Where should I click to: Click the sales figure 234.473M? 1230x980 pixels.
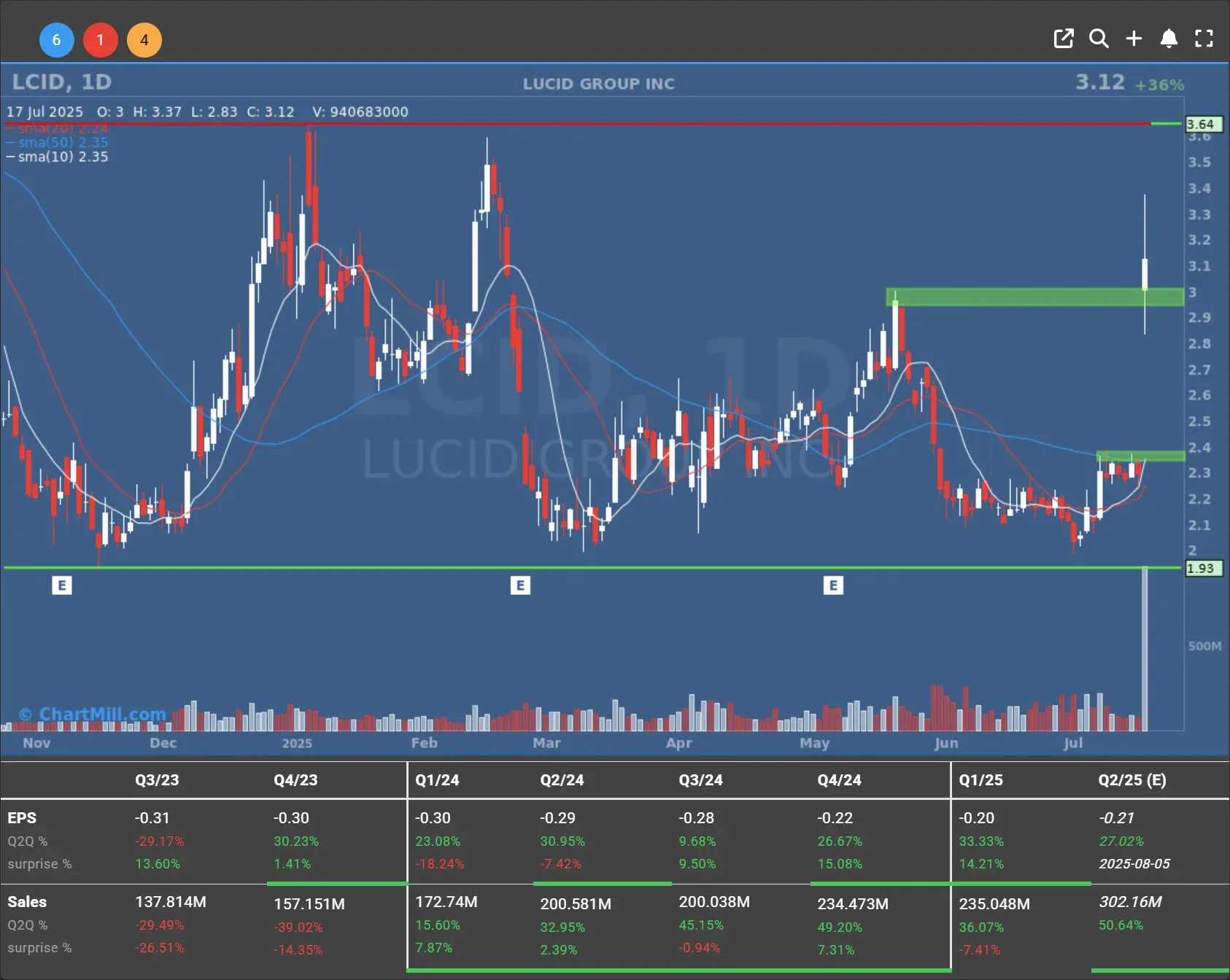tap(853, 904)
